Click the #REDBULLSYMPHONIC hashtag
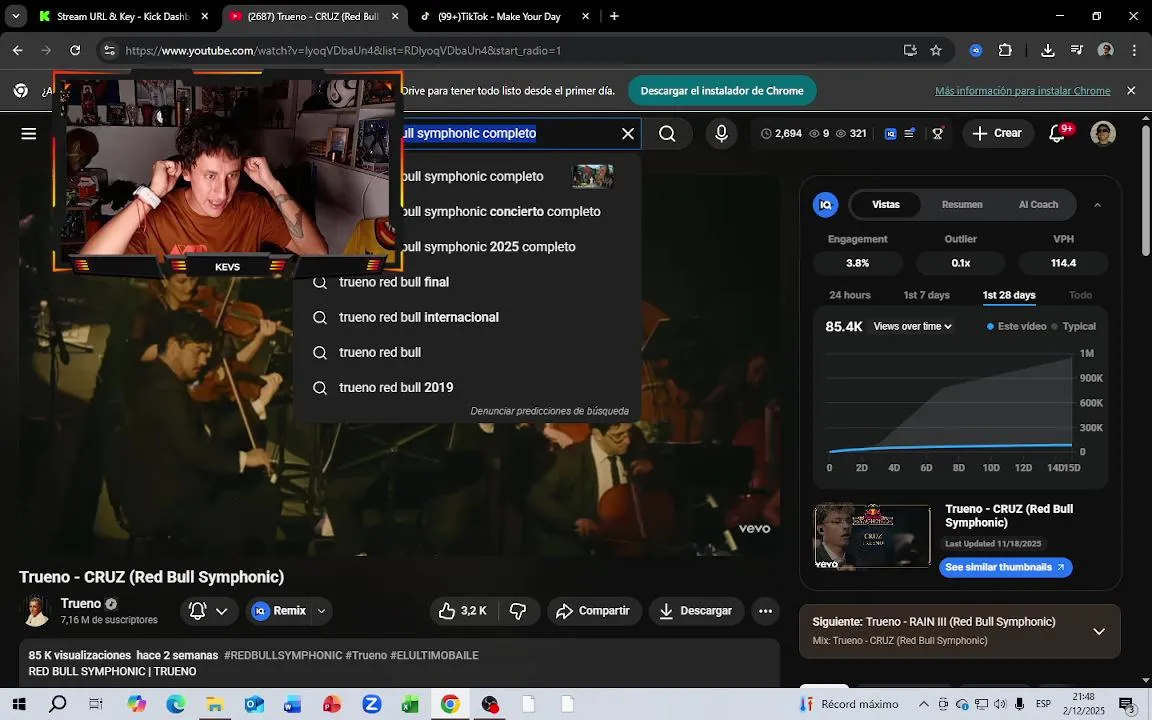Viewport: 1152px width, 720px height. [x=284, y=655]
